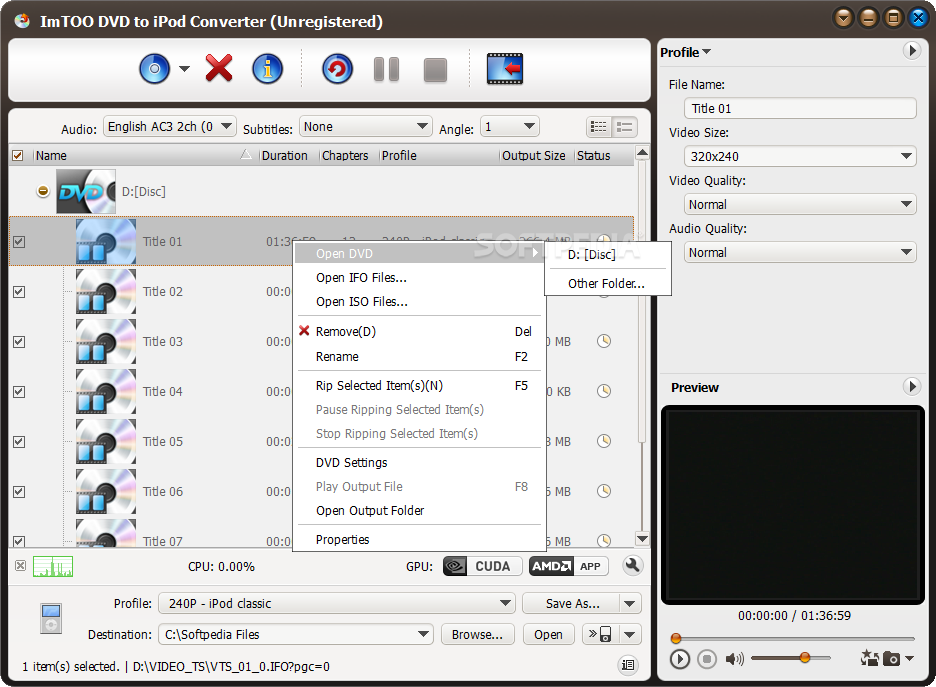This screenshot has width=936, height=687.
Task: Open the wrench settings icon
Action: 632,565
